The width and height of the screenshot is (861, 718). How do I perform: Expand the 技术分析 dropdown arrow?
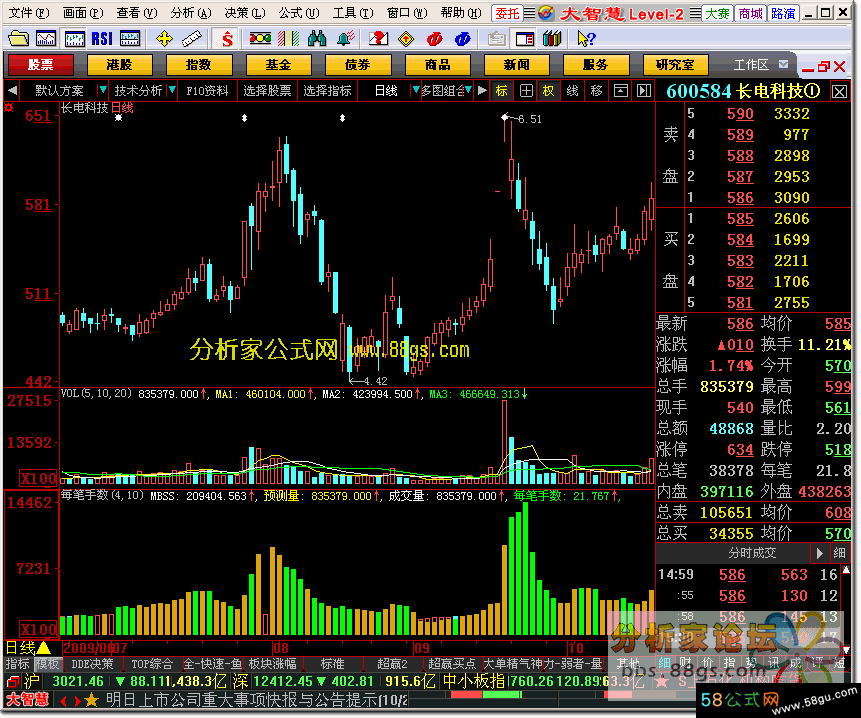point(172,90)
